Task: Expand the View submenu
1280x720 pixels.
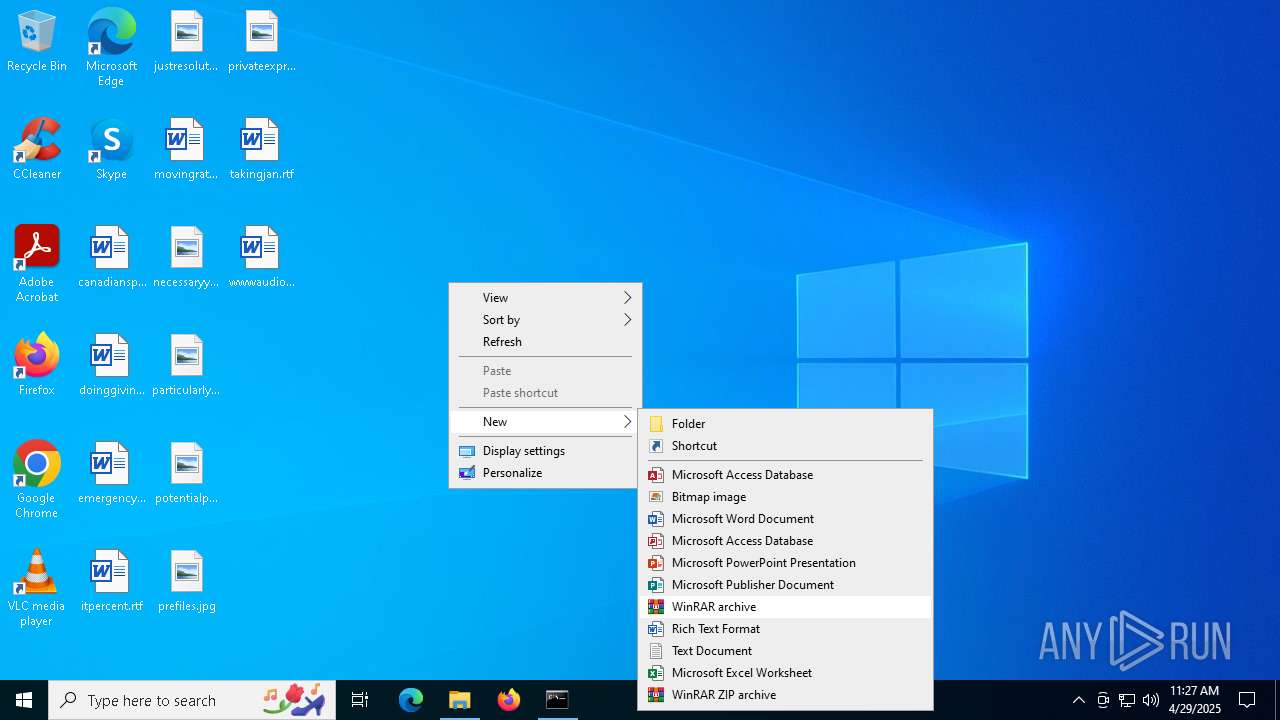Action: point(545,298)
